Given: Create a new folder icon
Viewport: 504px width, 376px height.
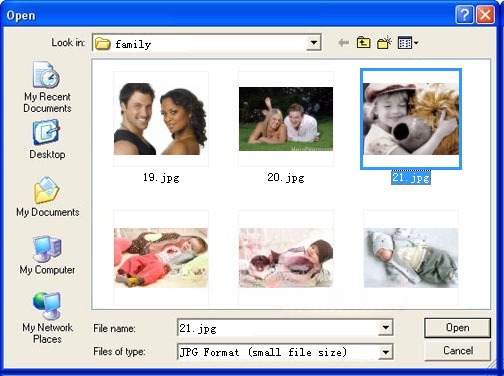Looking at the screenshot, I should click(384, 43).
